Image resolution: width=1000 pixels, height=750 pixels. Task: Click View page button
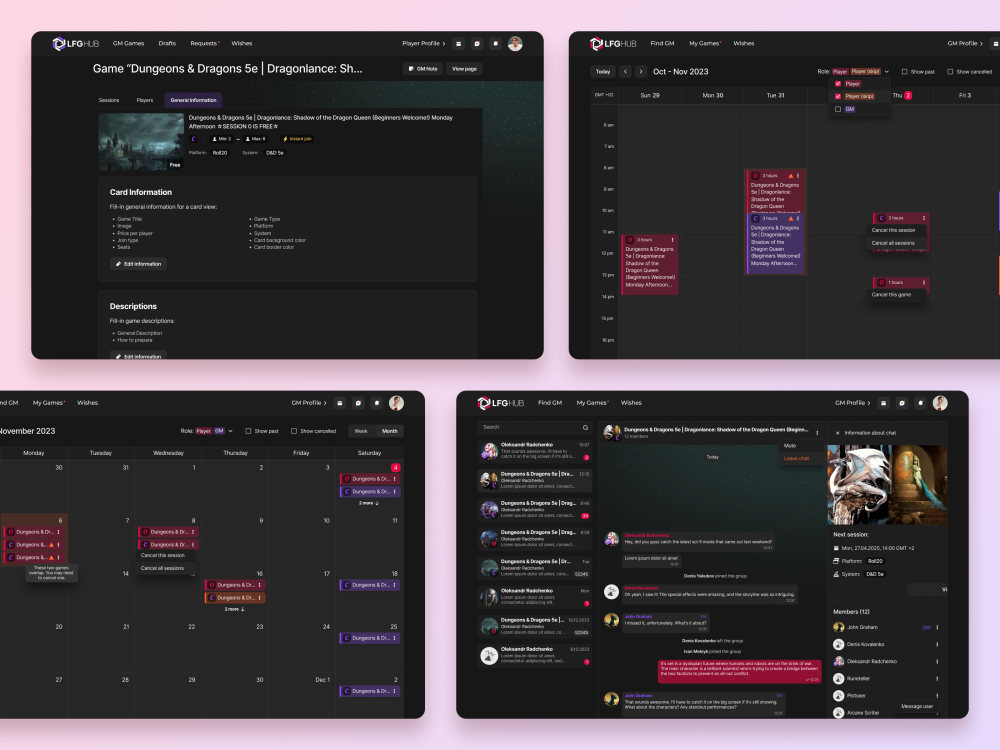464,69
